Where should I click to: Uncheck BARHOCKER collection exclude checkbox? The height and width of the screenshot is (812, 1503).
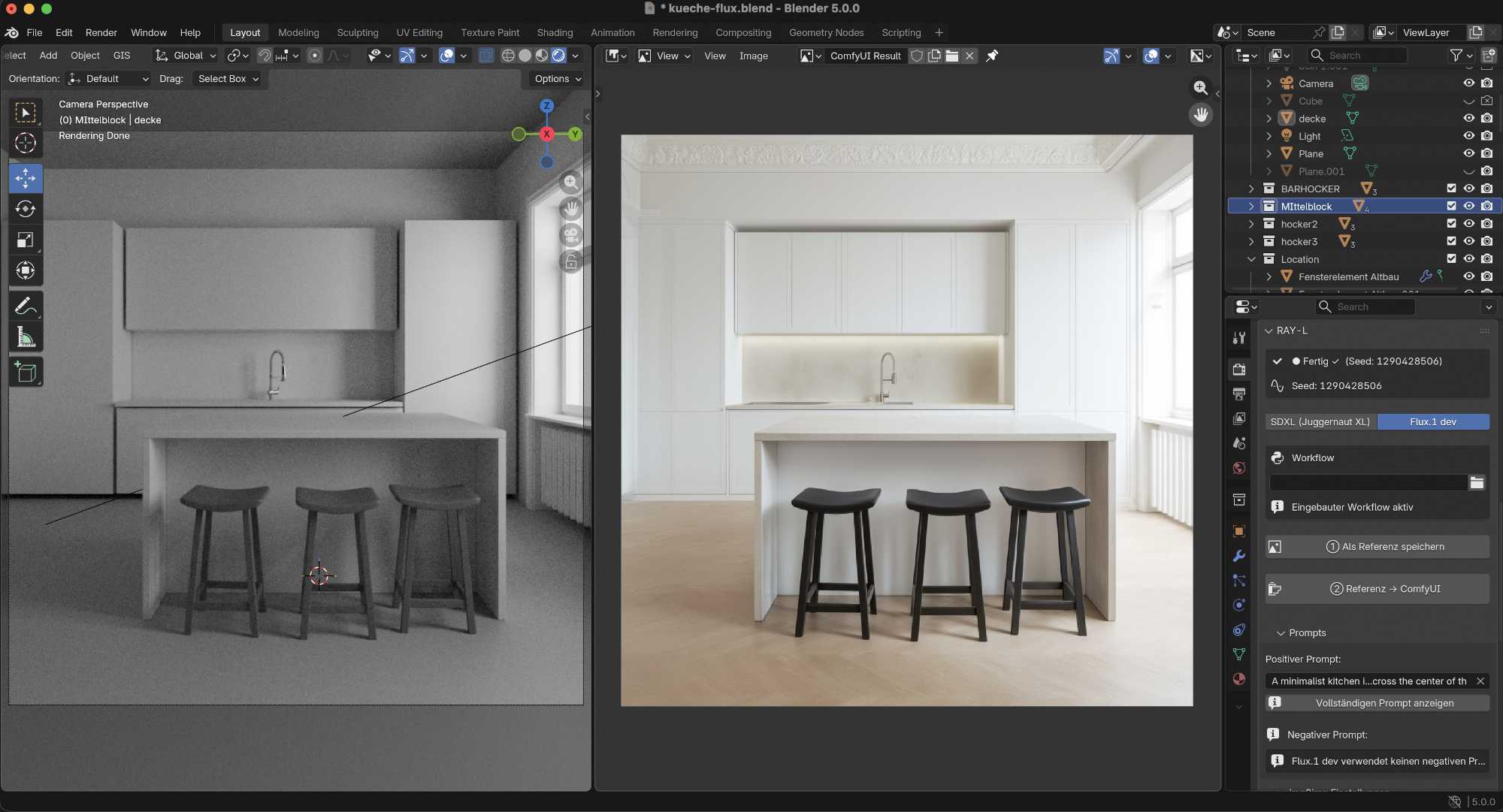[1451, 189]
